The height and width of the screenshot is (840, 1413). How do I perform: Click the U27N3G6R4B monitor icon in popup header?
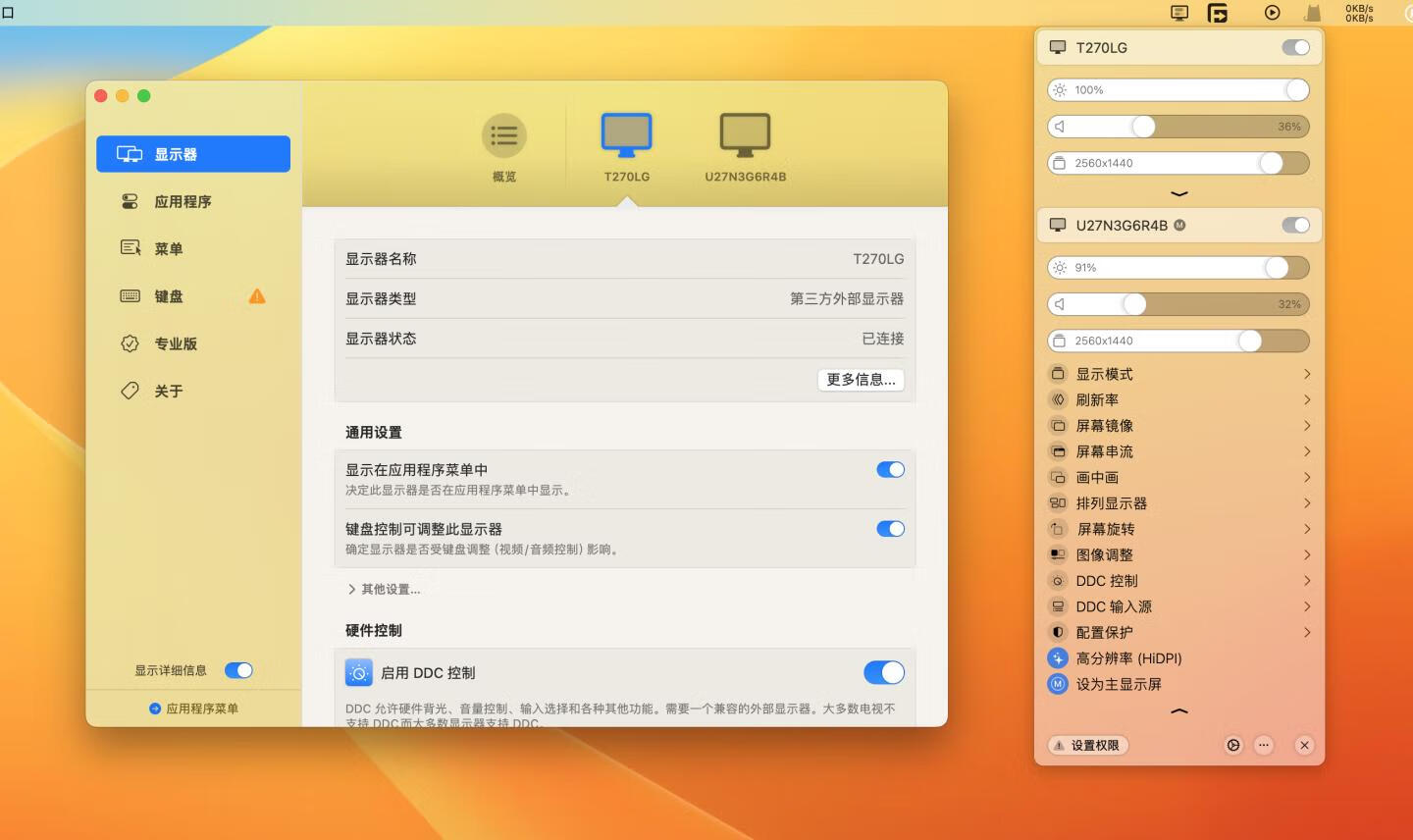pyautogui.click(x=1058, y=225)
